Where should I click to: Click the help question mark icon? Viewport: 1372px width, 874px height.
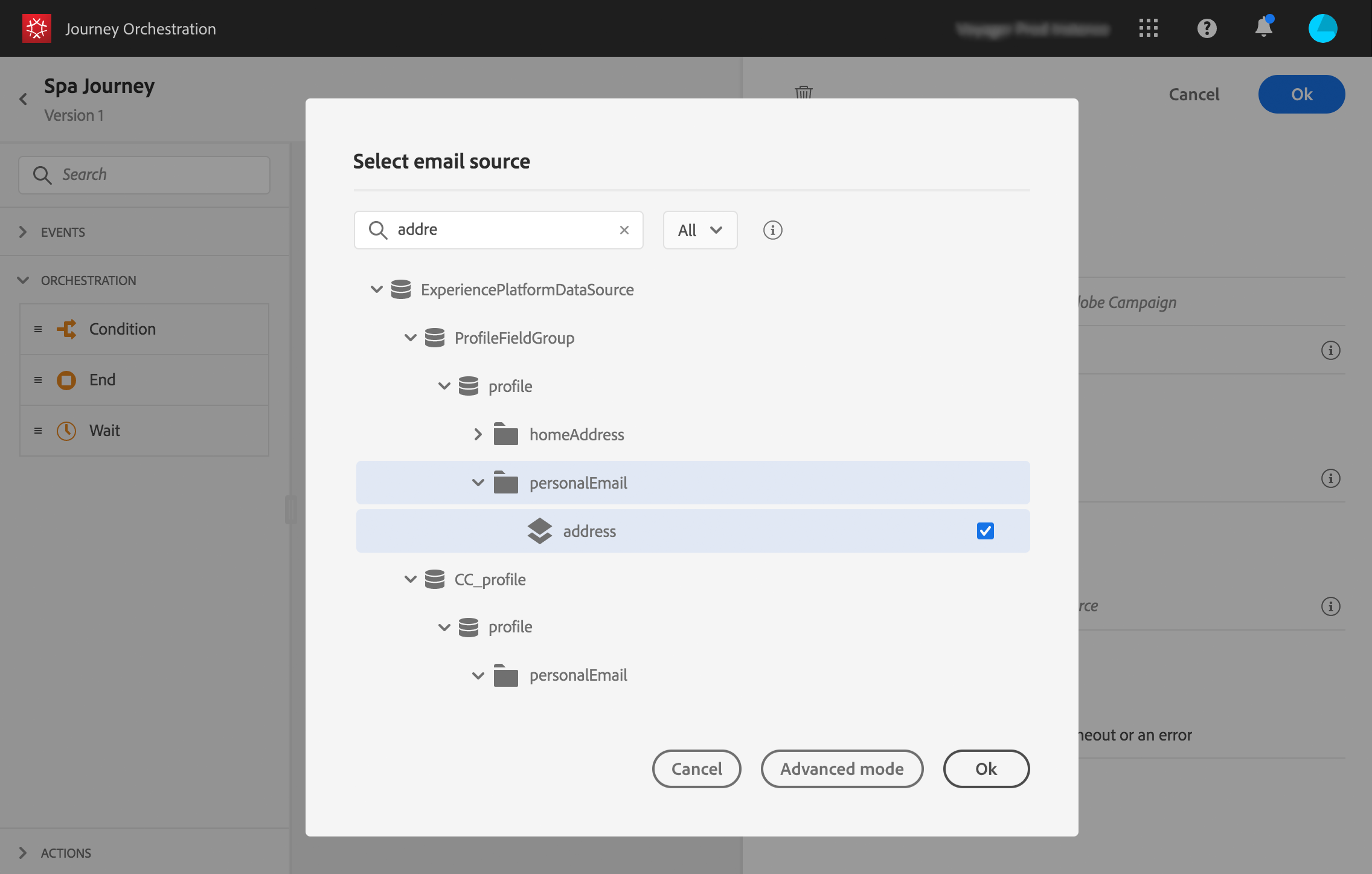[x=1207, y=28]
